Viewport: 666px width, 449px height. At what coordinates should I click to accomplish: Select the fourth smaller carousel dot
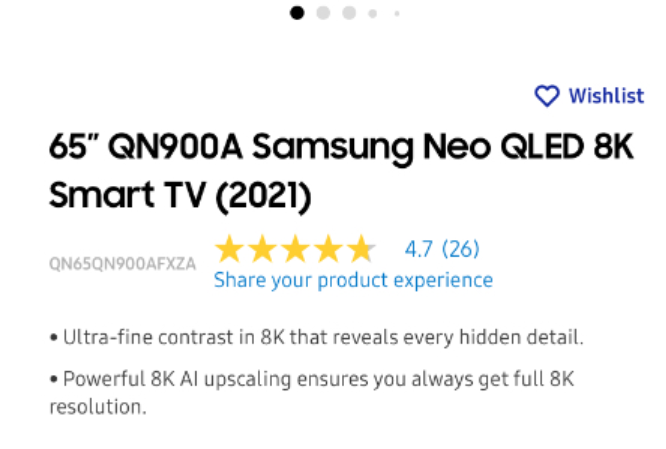tap(373, 13)
